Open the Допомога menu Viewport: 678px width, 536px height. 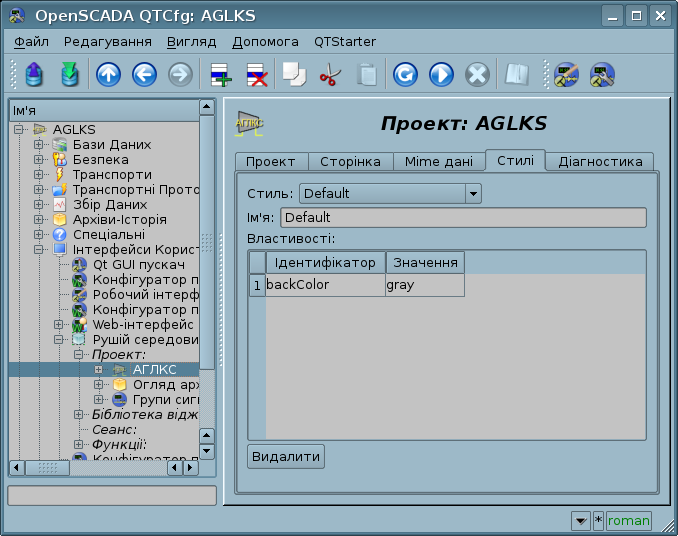coord(265,41)
